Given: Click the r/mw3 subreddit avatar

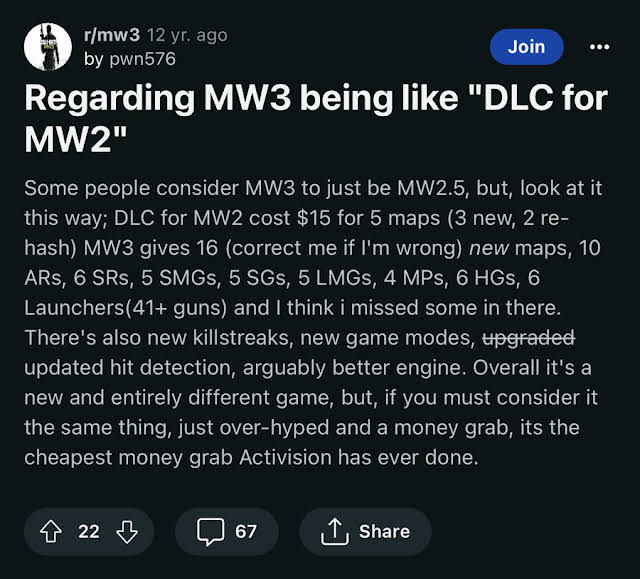Looking at the screenshot, I should point(47,47).
